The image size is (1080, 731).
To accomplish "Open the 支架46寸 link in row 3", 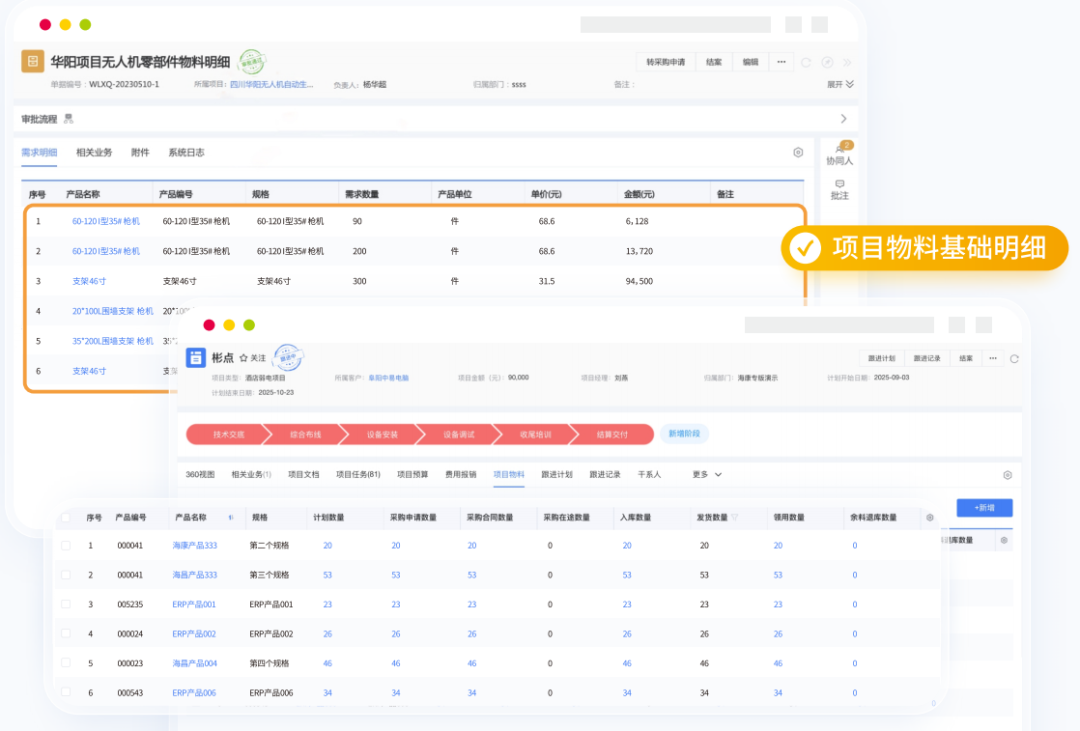I will [x=89, y=281].
